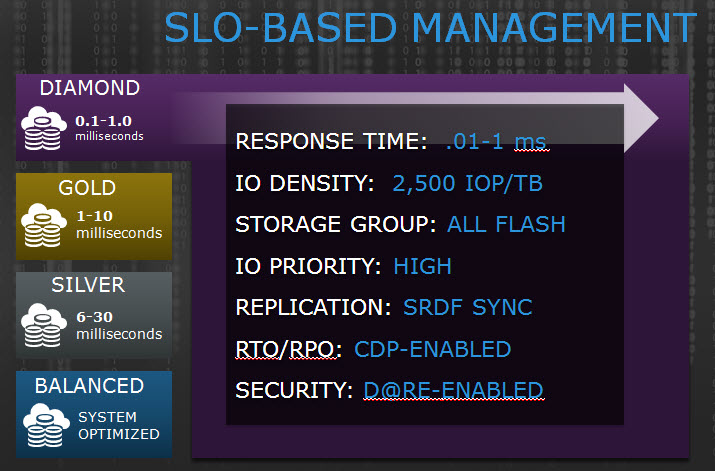
Task: Click the SRDF SYNC replication value
Action: click(468, 307)
